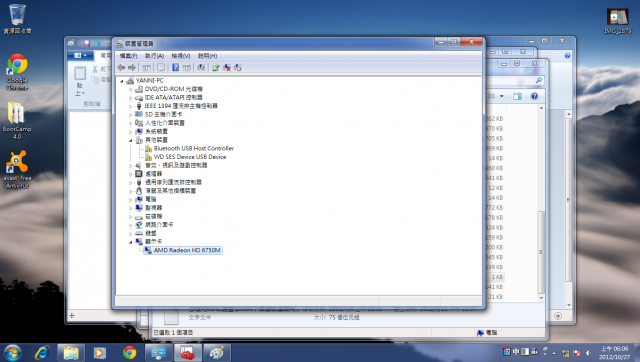640x362 pixels.
Task: Open Recycle Bin desktop icon
Action: tap(17, 19)
